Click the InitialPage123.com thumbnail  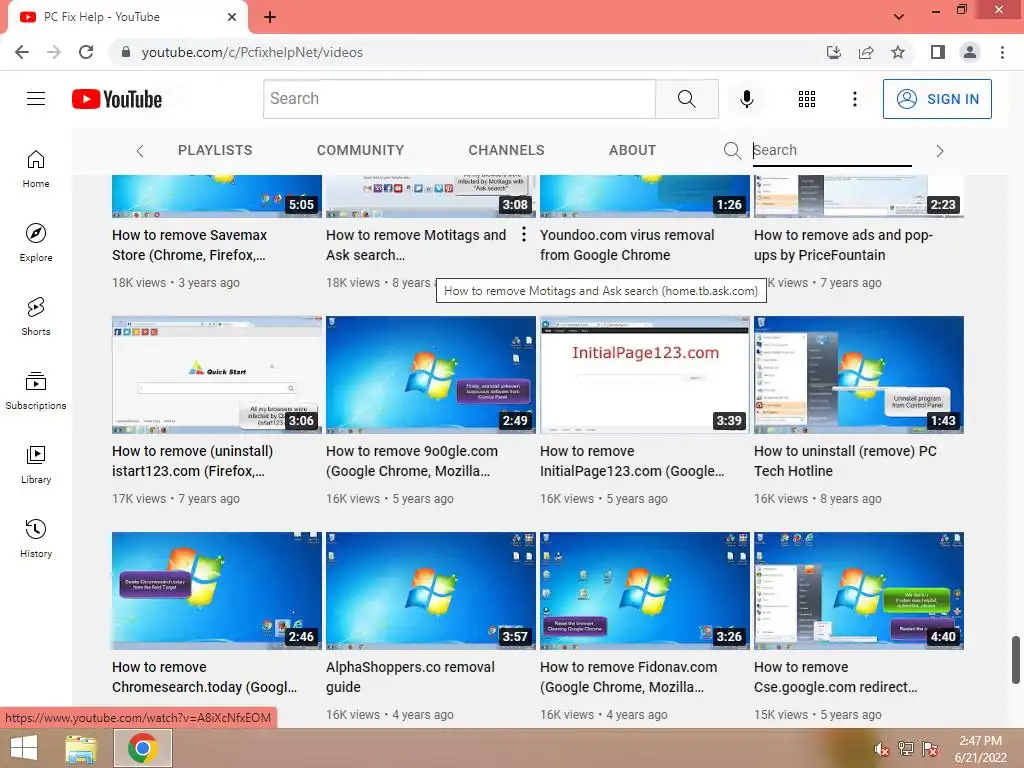(645, 375)
